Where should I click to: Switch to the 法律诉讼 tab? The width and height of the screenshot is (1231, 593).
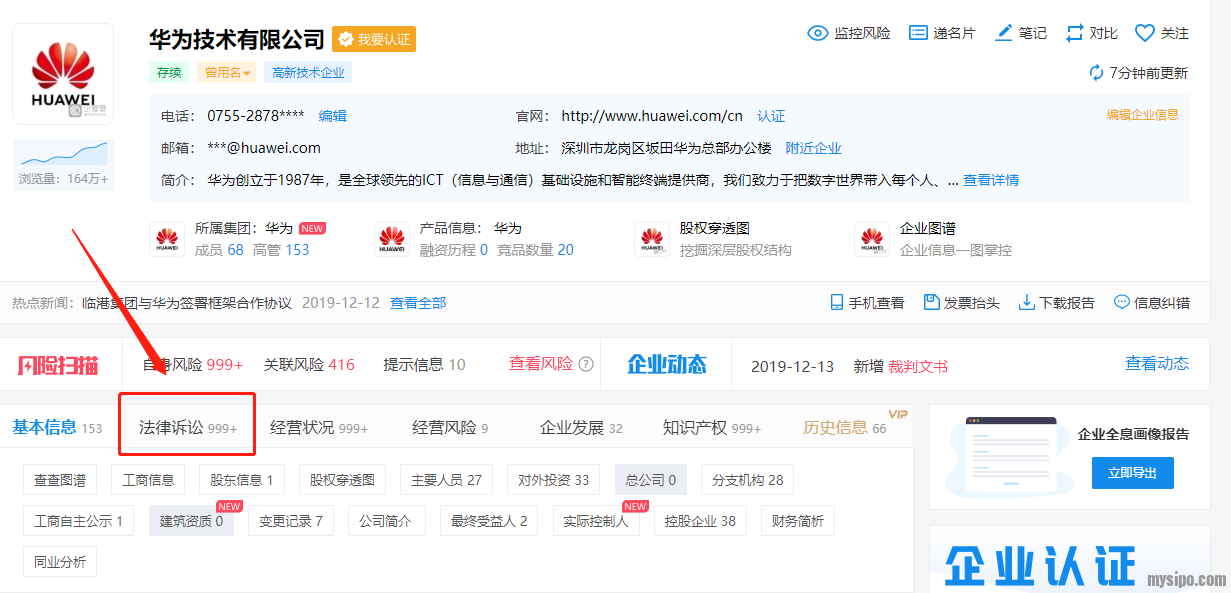point(187,427)
